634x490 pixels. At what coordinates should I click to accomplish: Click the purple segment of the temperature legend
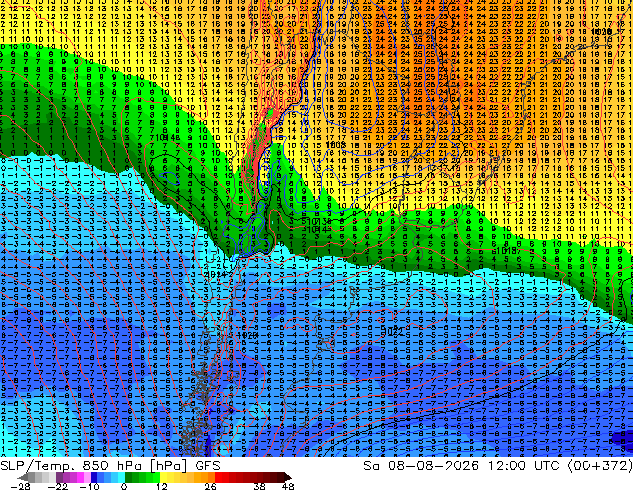[x=73, y=477]
